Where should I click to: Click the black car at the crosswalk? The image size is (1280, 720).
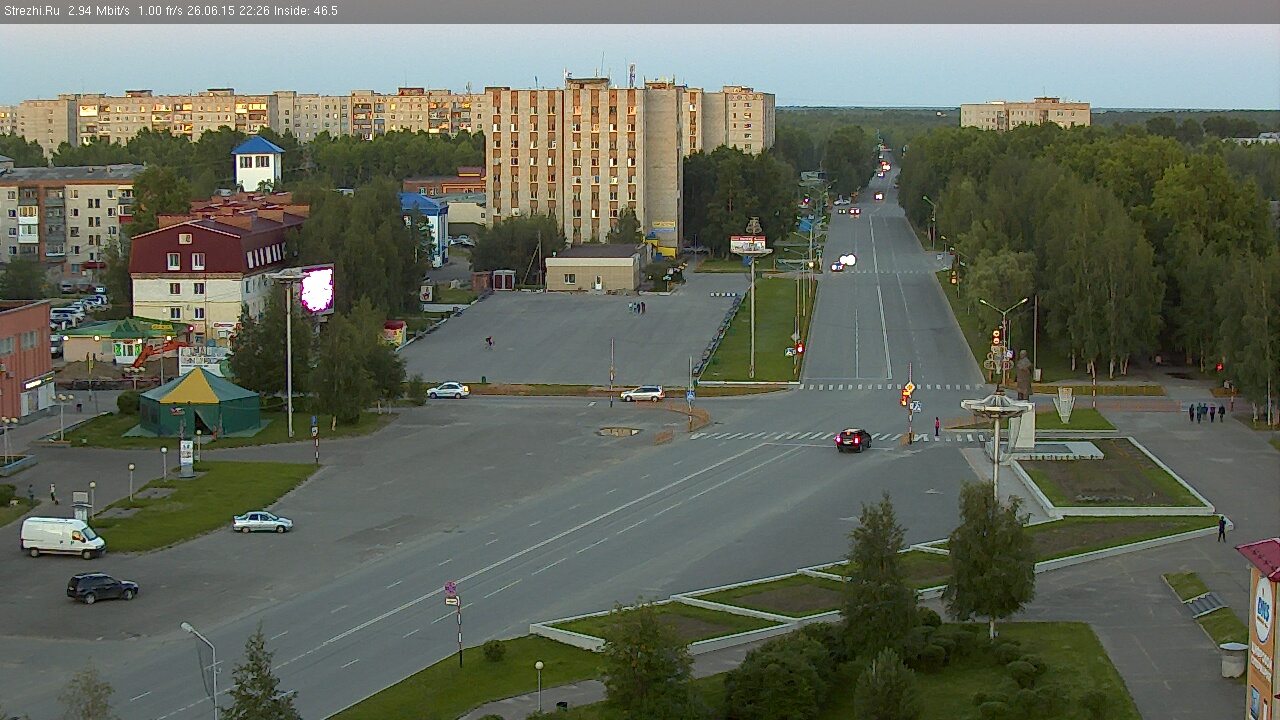point(853,440)
